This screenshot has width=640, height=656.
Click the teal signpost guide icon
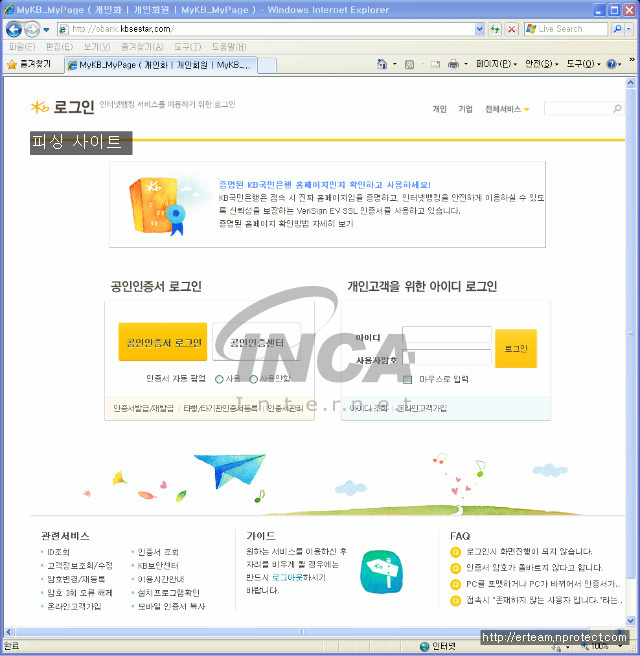click(381, 572)
